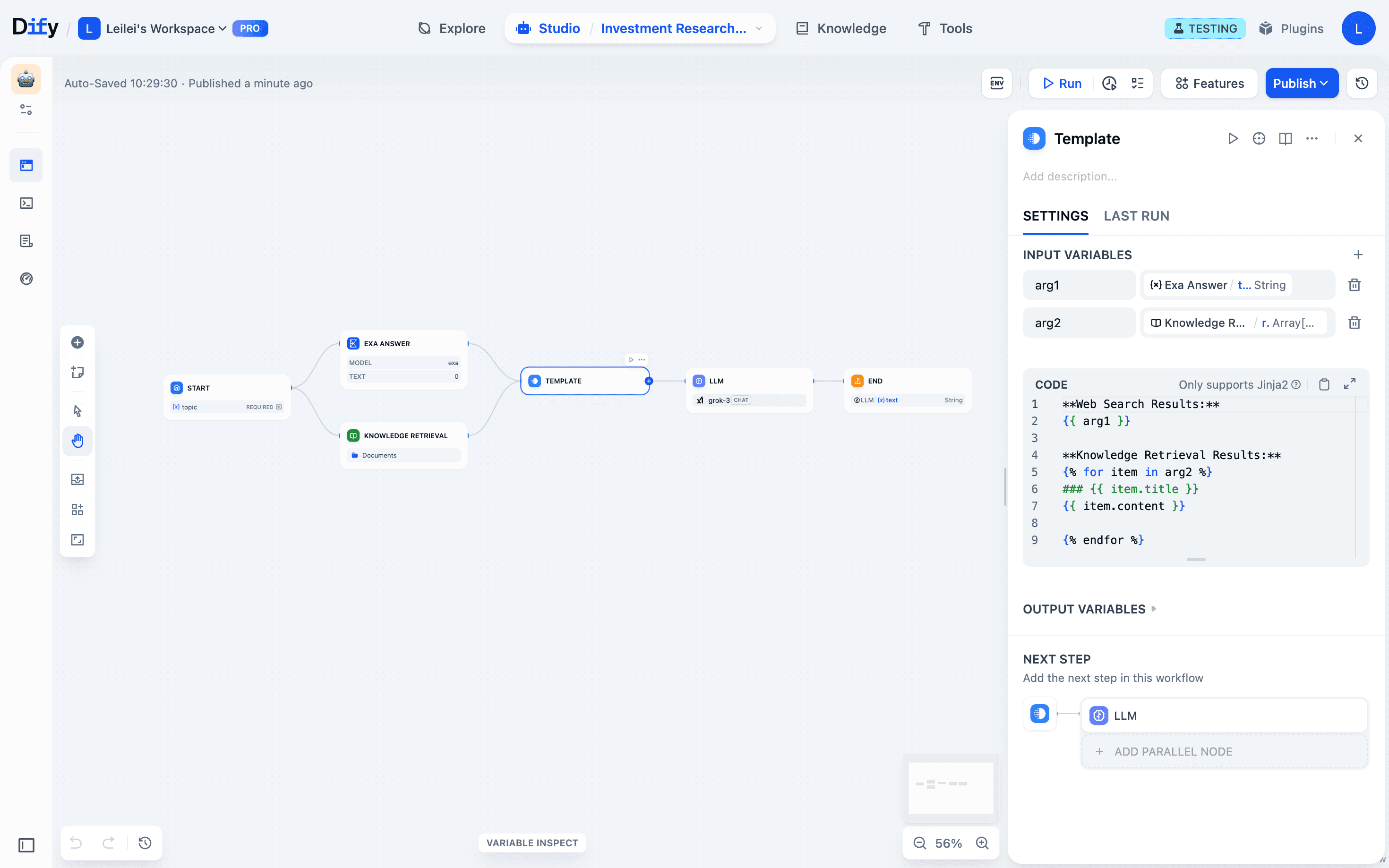Viewport: 1389px width, 868px height.
Task: Toggle the bottom-left sidebar panel icon
Action: (26, 845)
